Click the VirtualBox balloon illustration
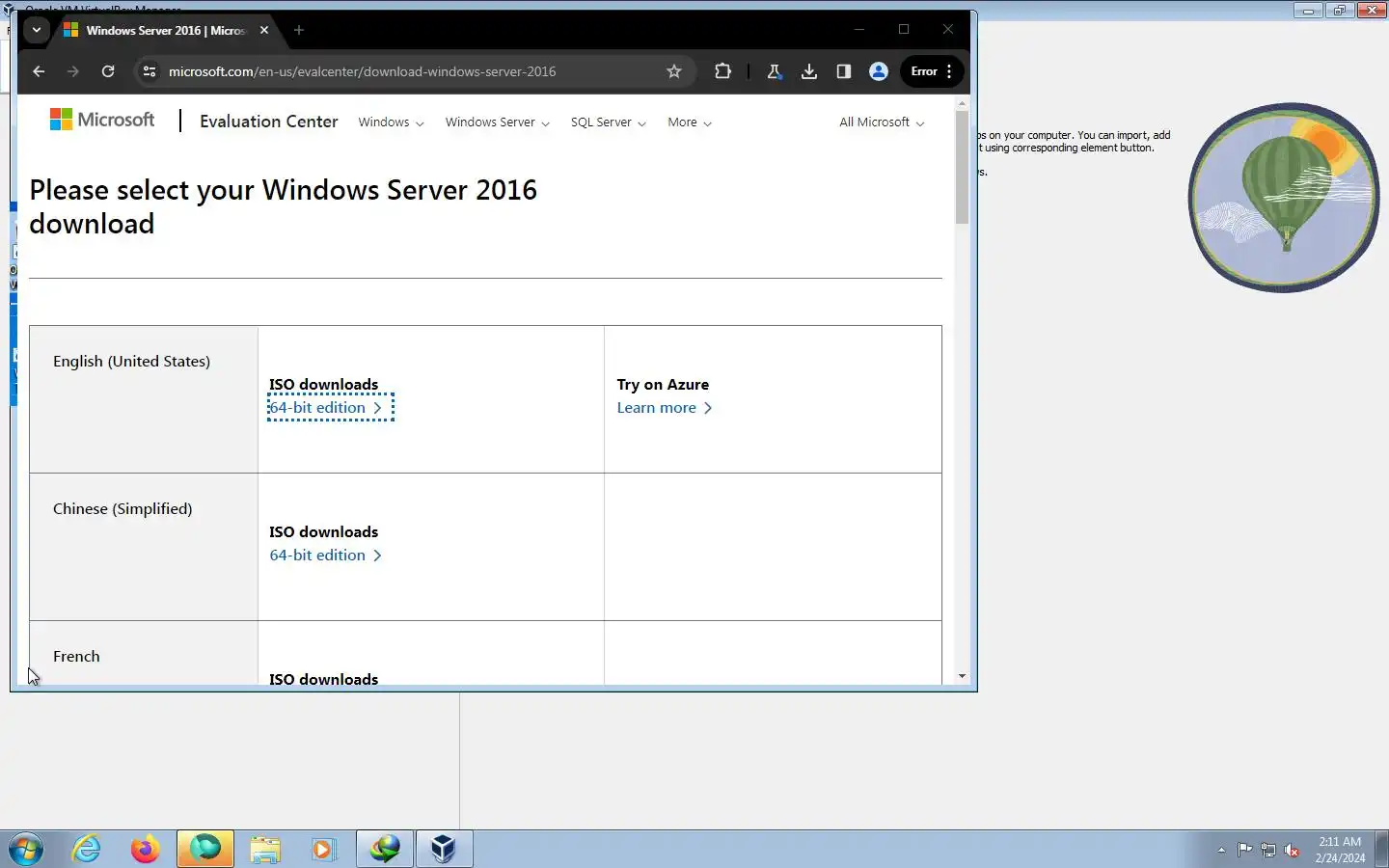This screenshot has height=868, width=1389. pos(1284,197)
